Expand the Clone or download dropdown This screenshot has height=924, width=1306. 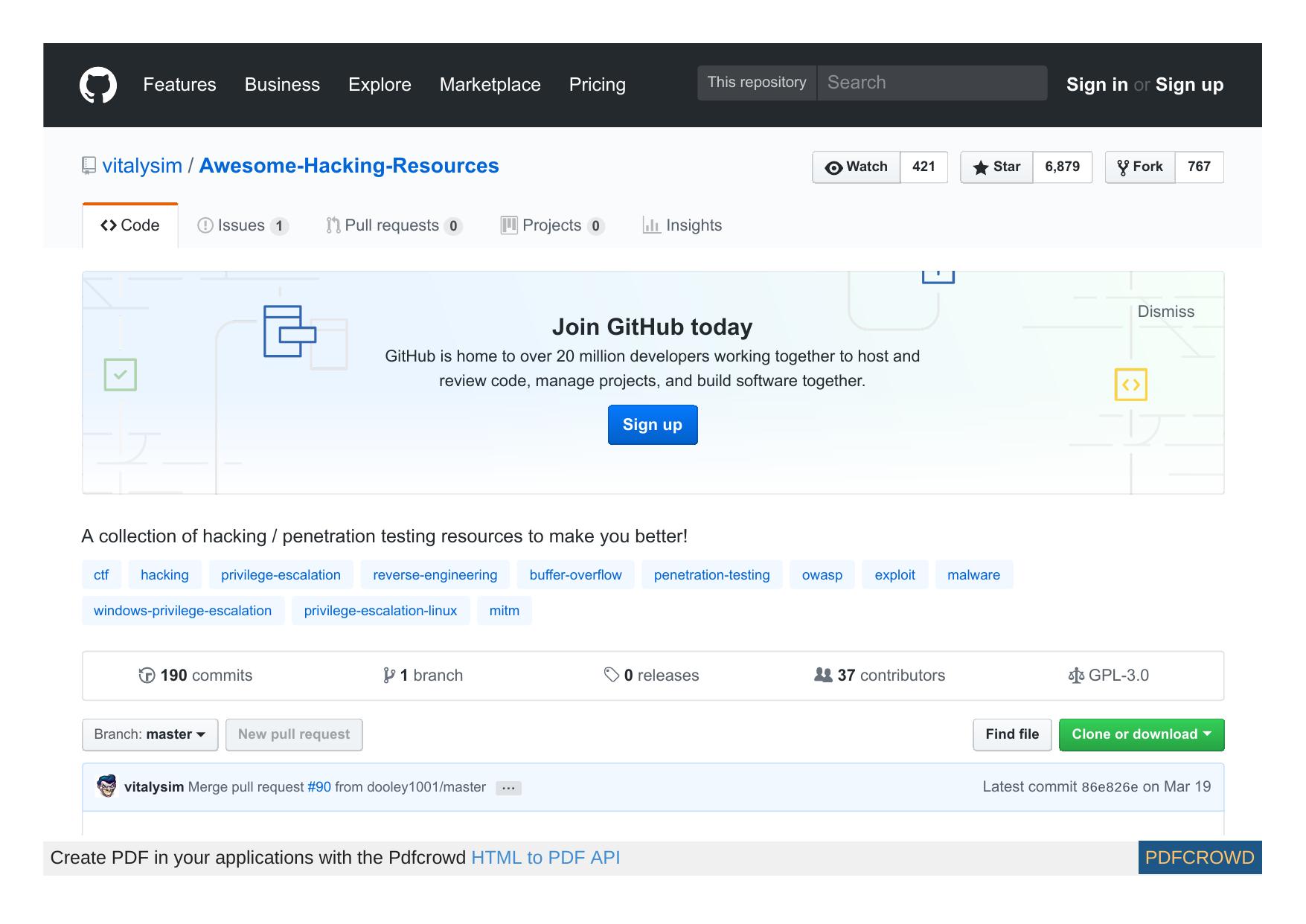pos(1142,734)
